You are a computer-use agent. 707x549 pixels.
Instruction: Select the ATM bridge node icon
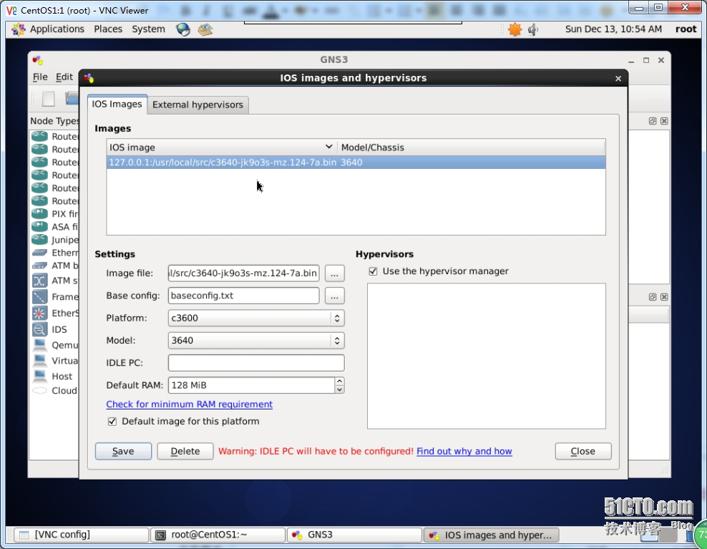[x=40, y=265]
